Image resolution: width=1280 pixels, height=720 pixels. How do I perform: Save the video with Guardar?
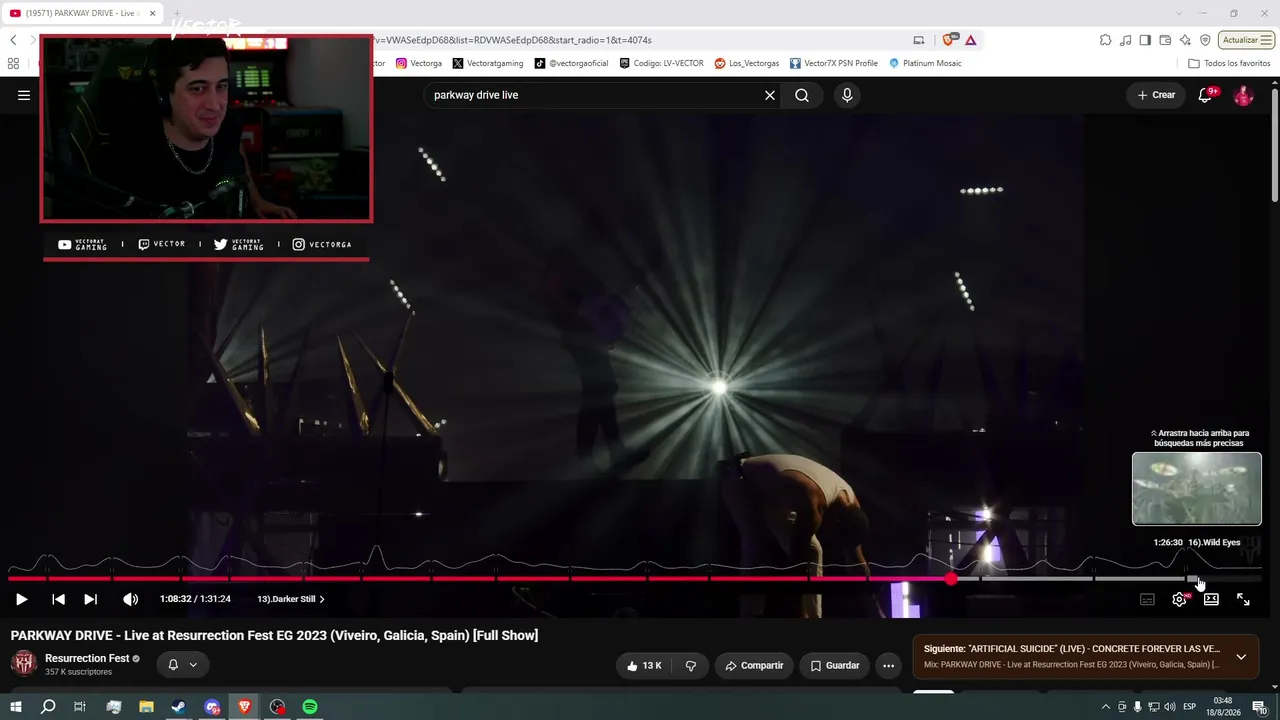[834, 665]
